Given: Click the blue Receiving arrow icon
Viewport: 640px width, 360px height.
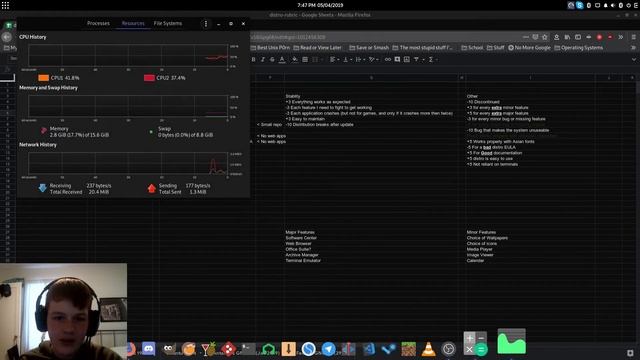Looking at the screenshot, I should pyautogui.click(x=42, y=188).
